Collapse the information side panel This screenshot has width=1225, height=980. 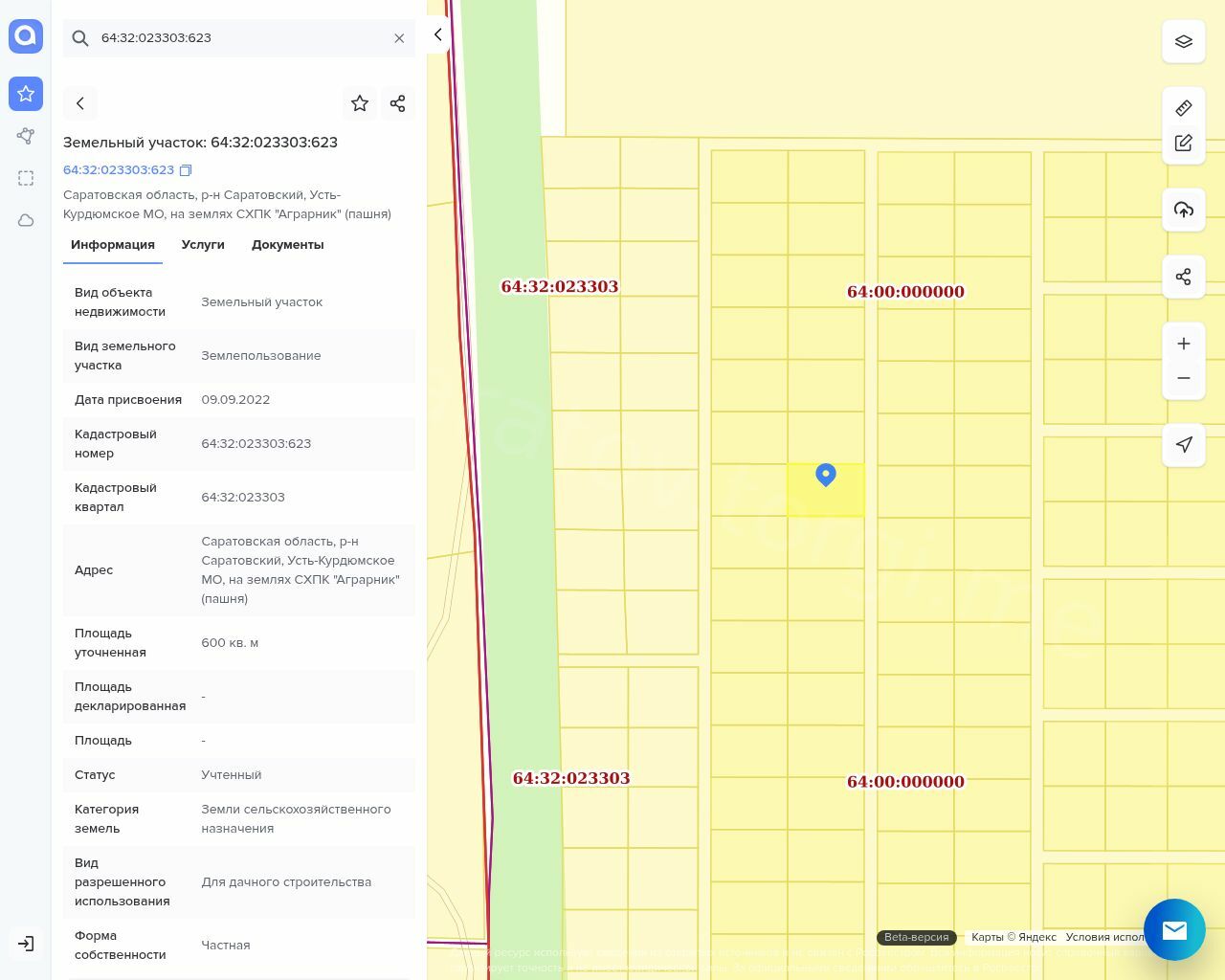click(x=437, y=34)
